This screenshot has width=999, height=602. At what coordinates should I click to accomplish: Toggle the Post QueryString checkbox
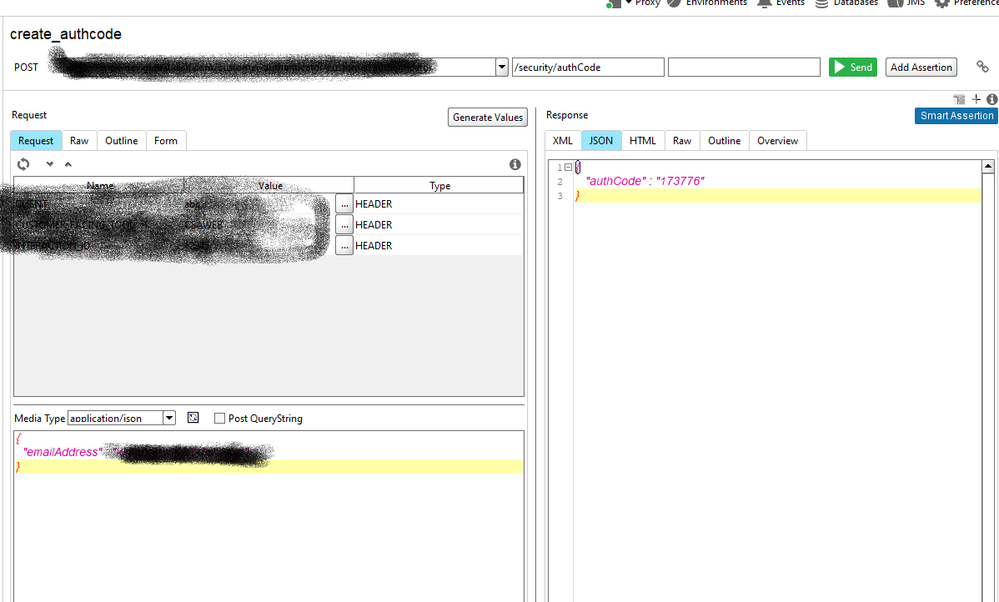[219, 418]
